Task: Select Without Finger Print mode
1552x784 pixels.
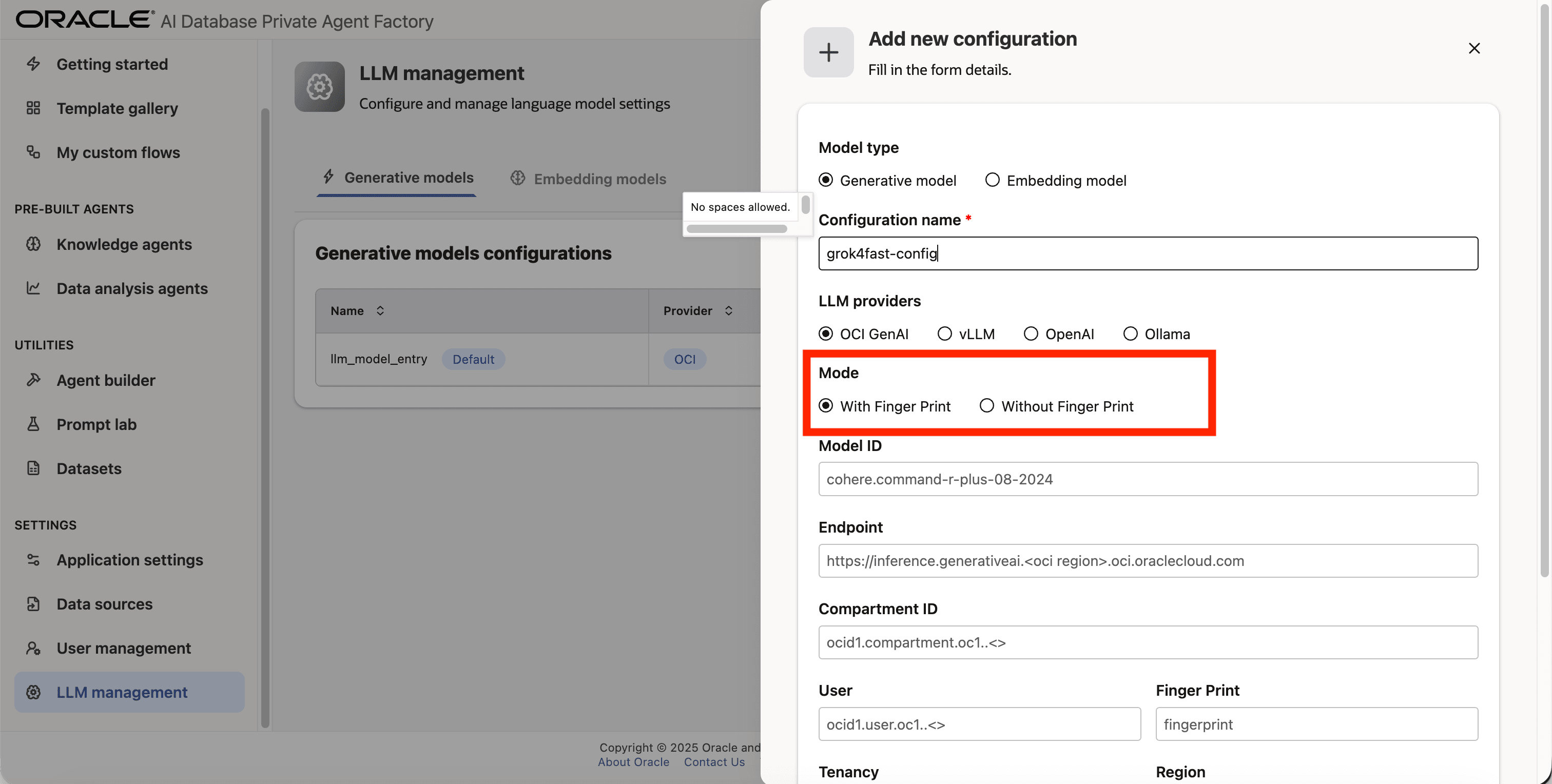Action: click(986, 406)
